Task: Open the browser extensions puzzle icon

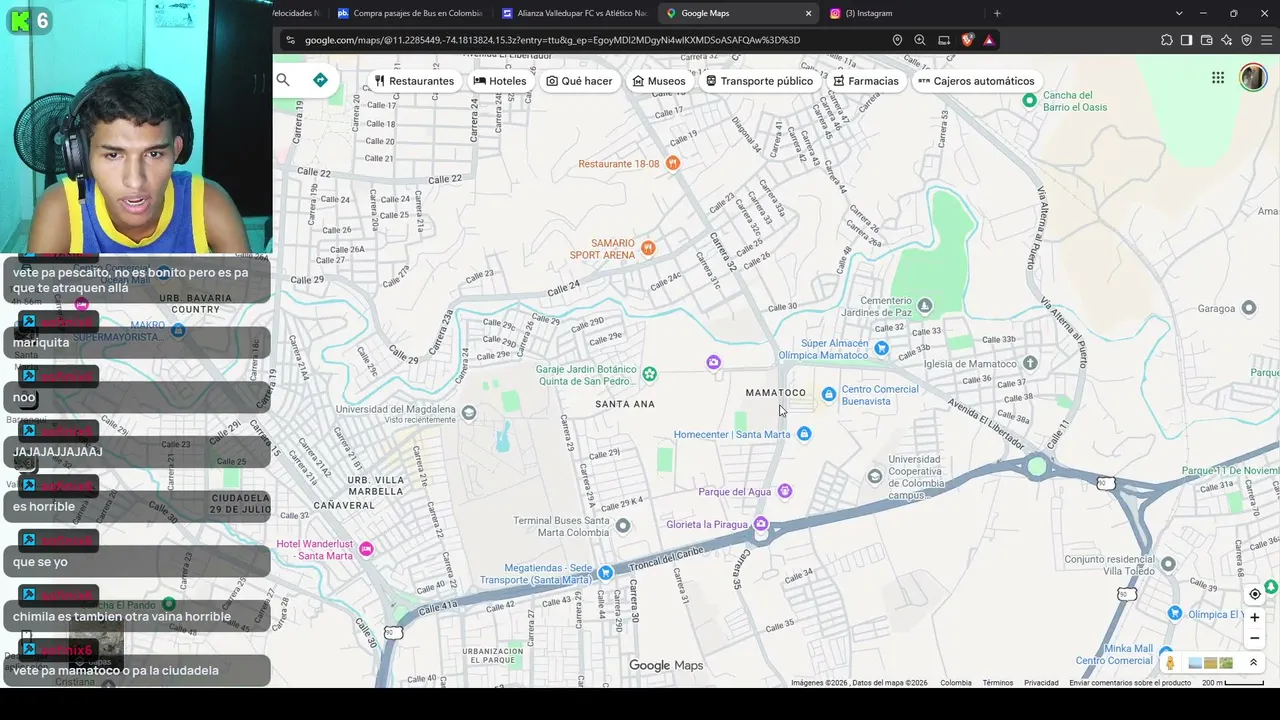Action: [1167, 40]
